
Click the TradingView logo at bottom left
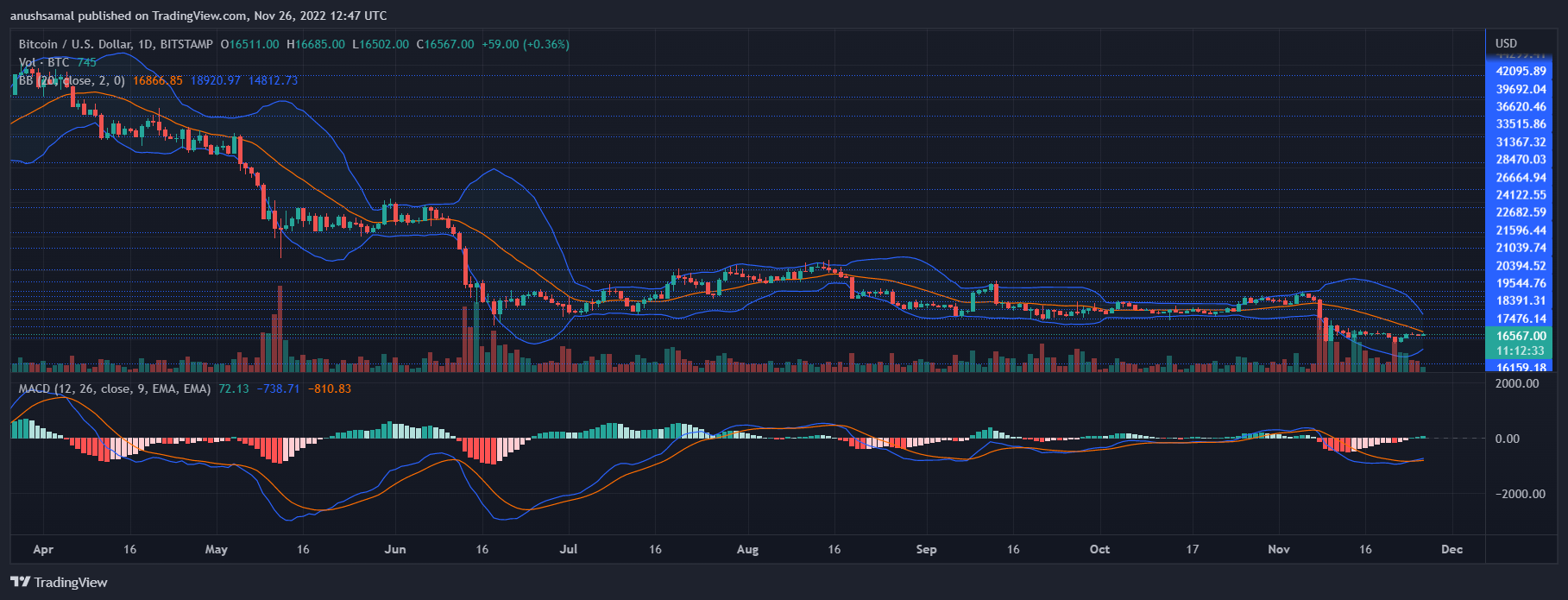point(59,582)
